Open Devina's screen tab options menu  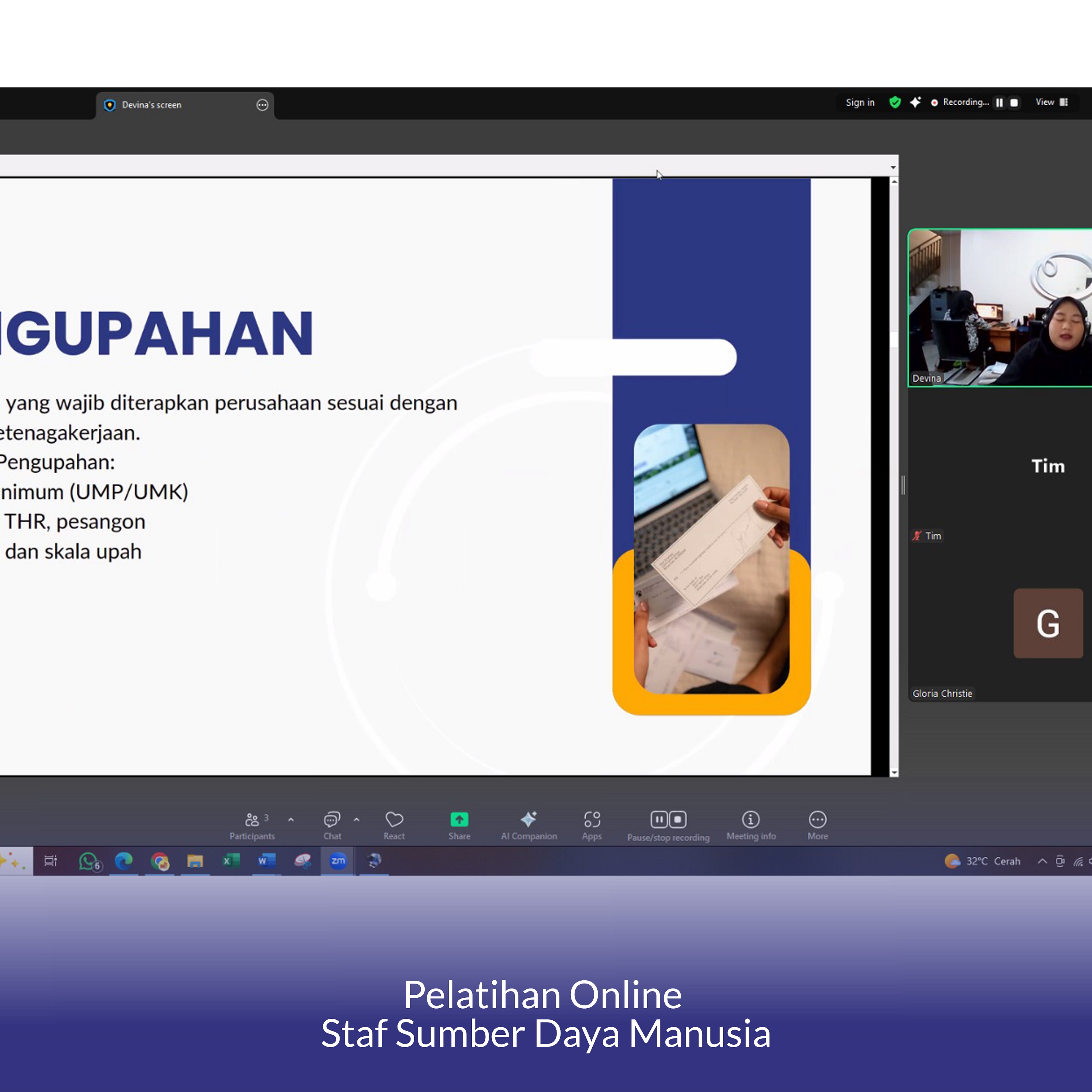262,105
